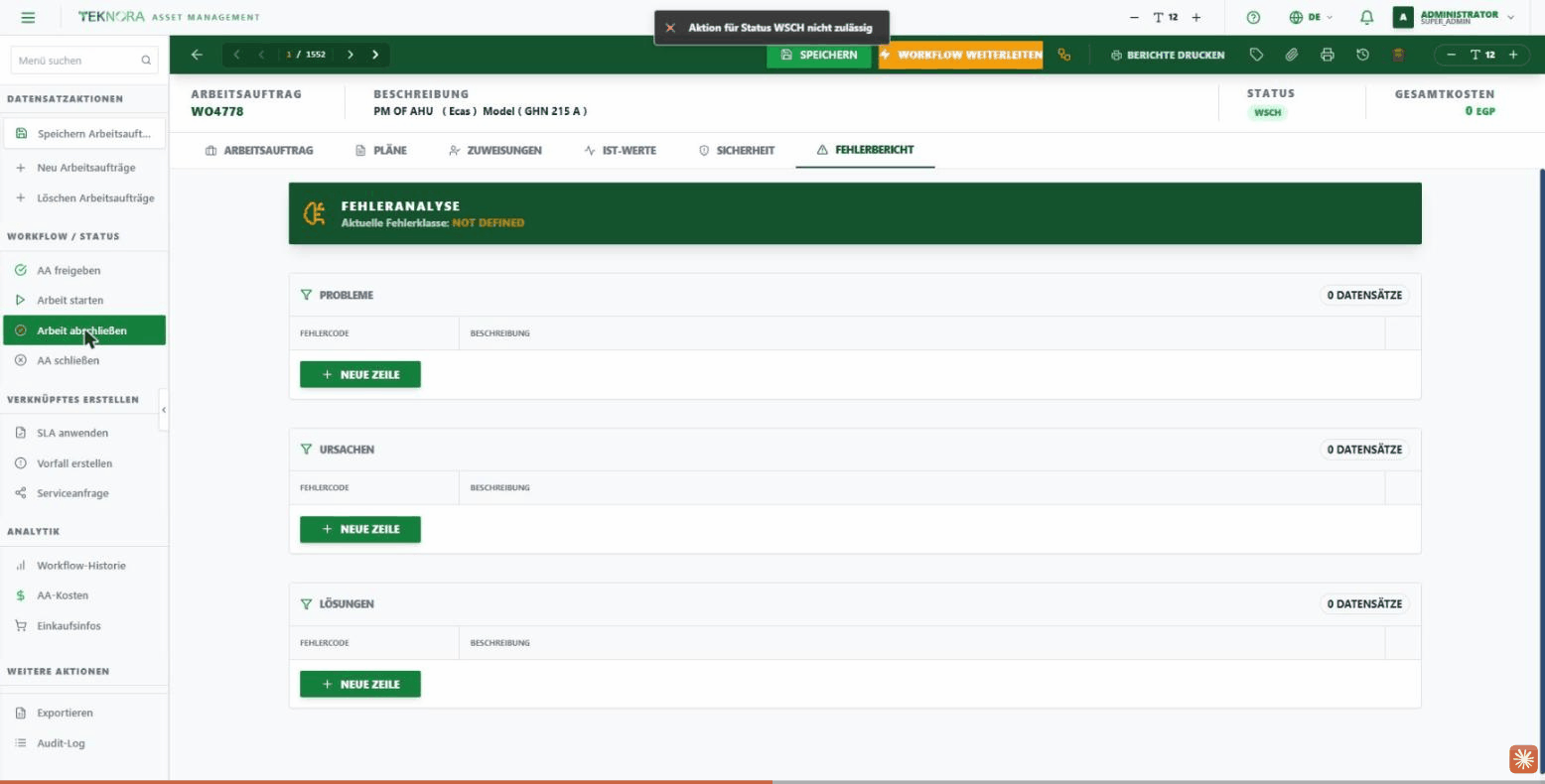Viewport: 1545px width, 784px height.
Task: Click the filter icon beside Ursachen
Action: [306, 450]
